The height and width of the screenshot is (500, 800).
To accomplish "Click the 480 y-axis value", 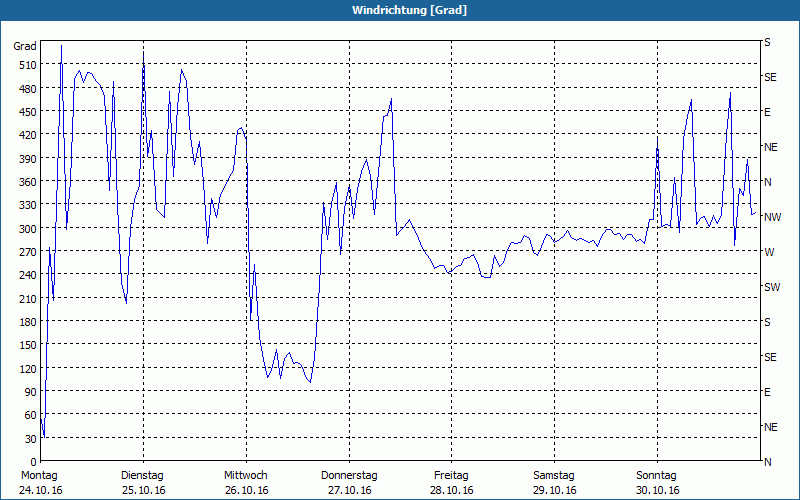I will [x=29, y=89].
